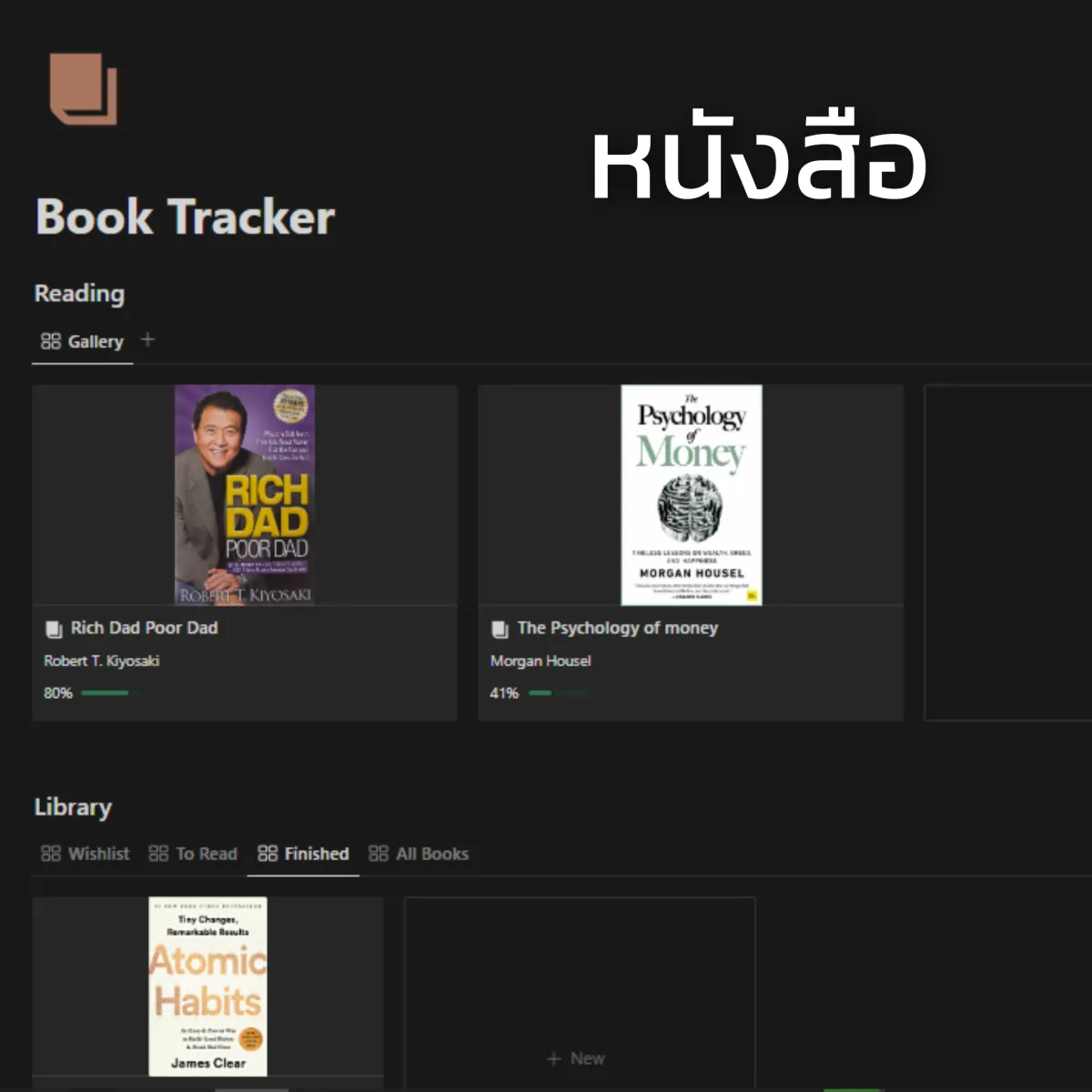Click the Book Tracker page icon
Viewport: 1092px width, 1092px height.
84,88
